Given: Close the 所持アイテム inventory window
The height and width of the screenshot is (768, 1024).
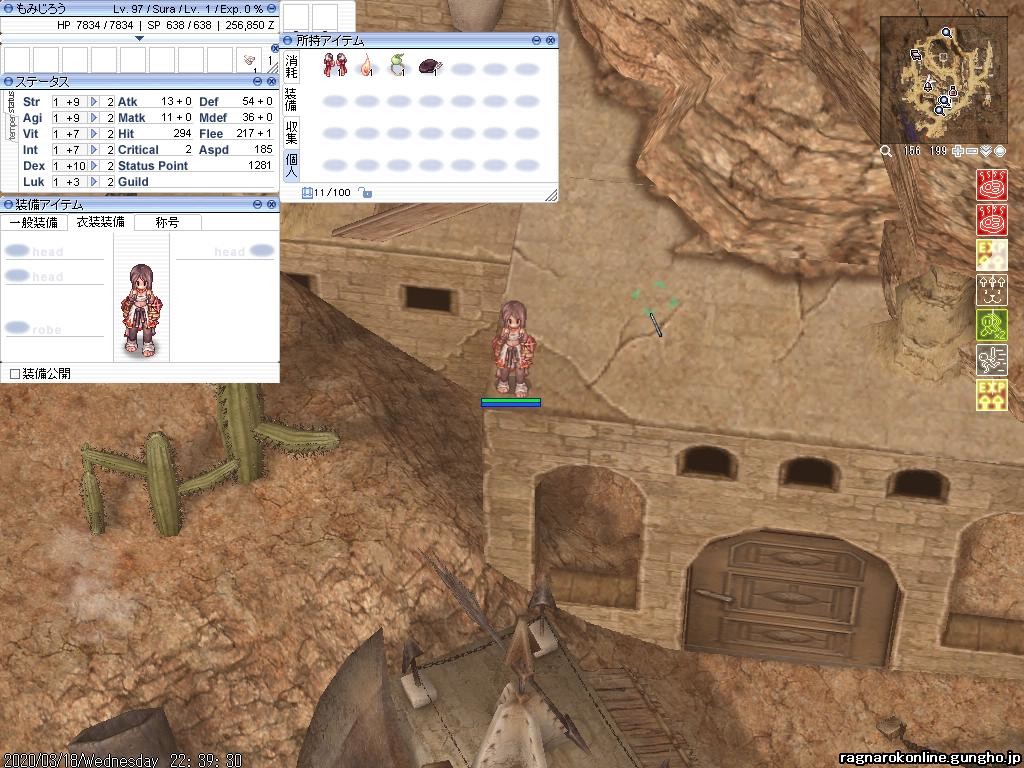Looking at the screenshot, I should coord(551,40).
